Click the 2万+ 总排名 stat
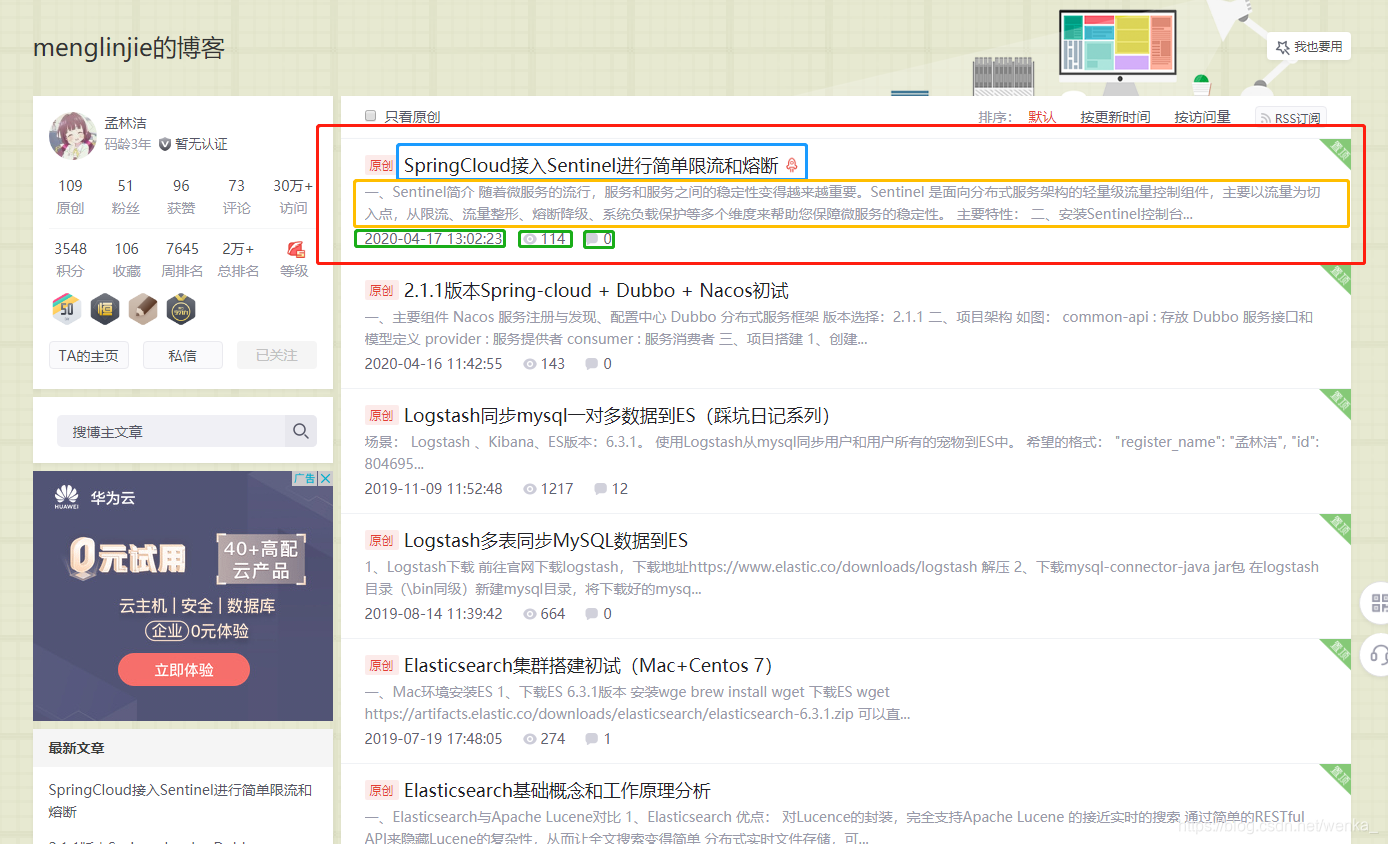Screen dimensions: 1388x844 point(238,260)
